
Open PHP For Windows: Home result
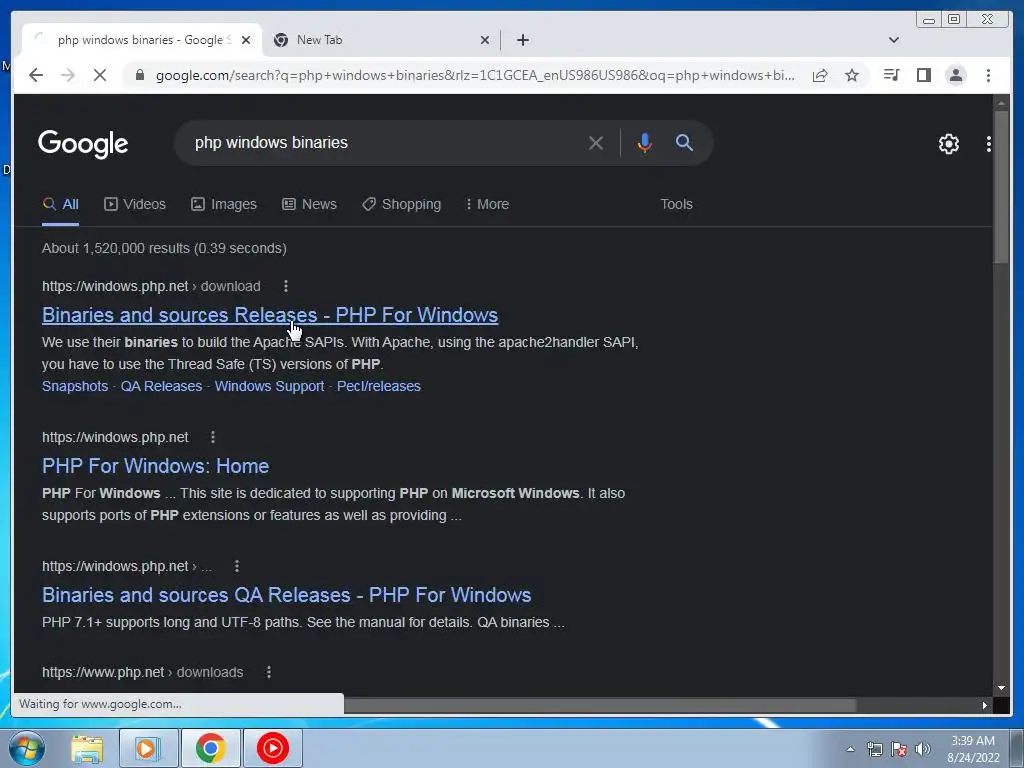tap(155, 466)
